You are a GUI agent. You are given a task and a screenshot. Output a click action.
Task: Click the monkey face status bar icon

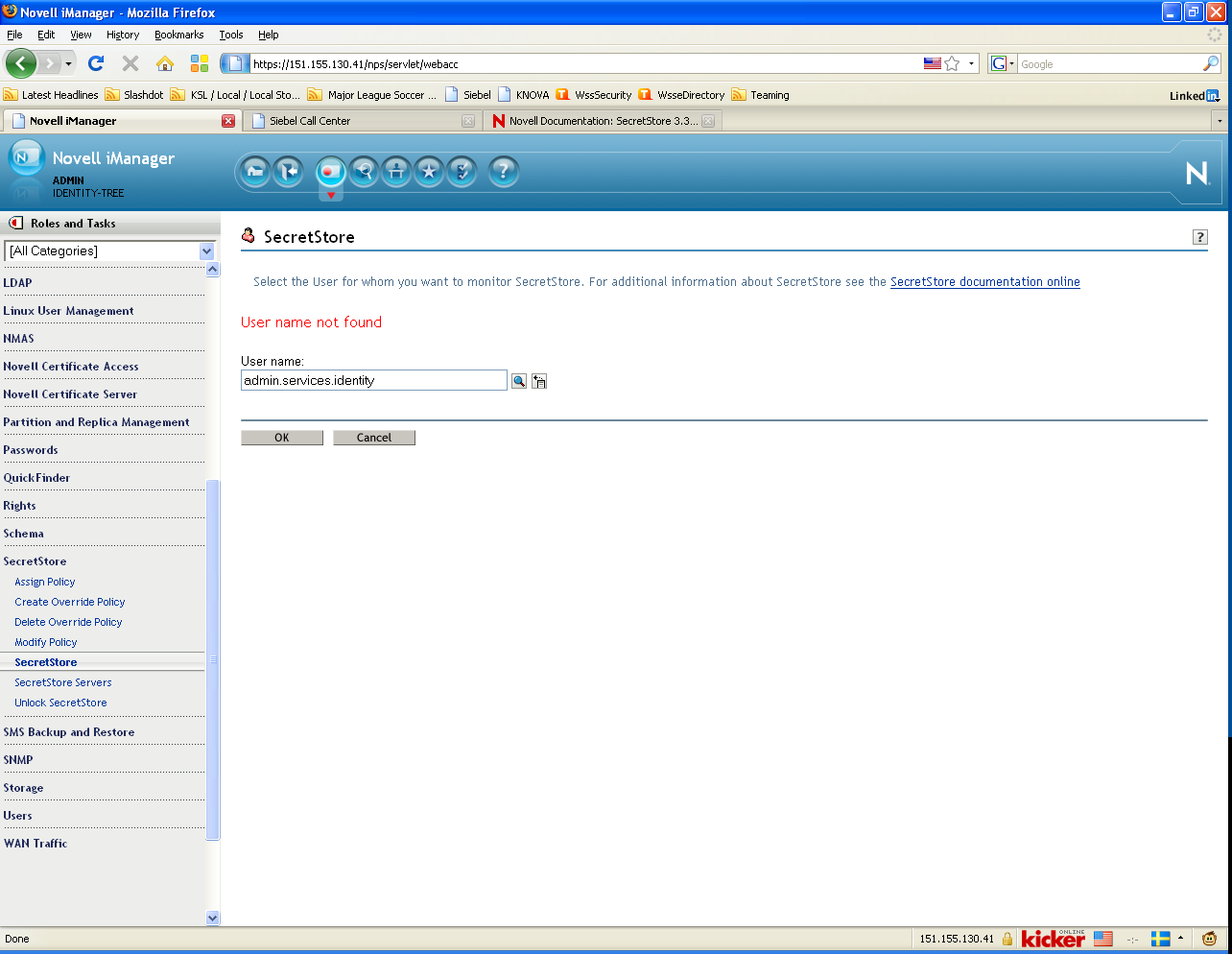click(x=1209, y=939)
